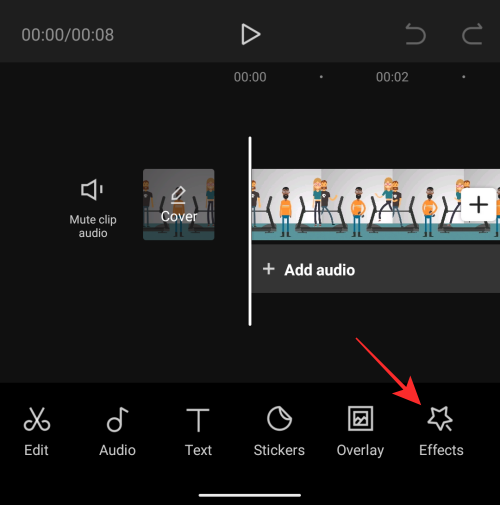The image size is (500, 505).
Task: Click the 00:00/00:08 timecode display
Action: [x=68, y=35]
